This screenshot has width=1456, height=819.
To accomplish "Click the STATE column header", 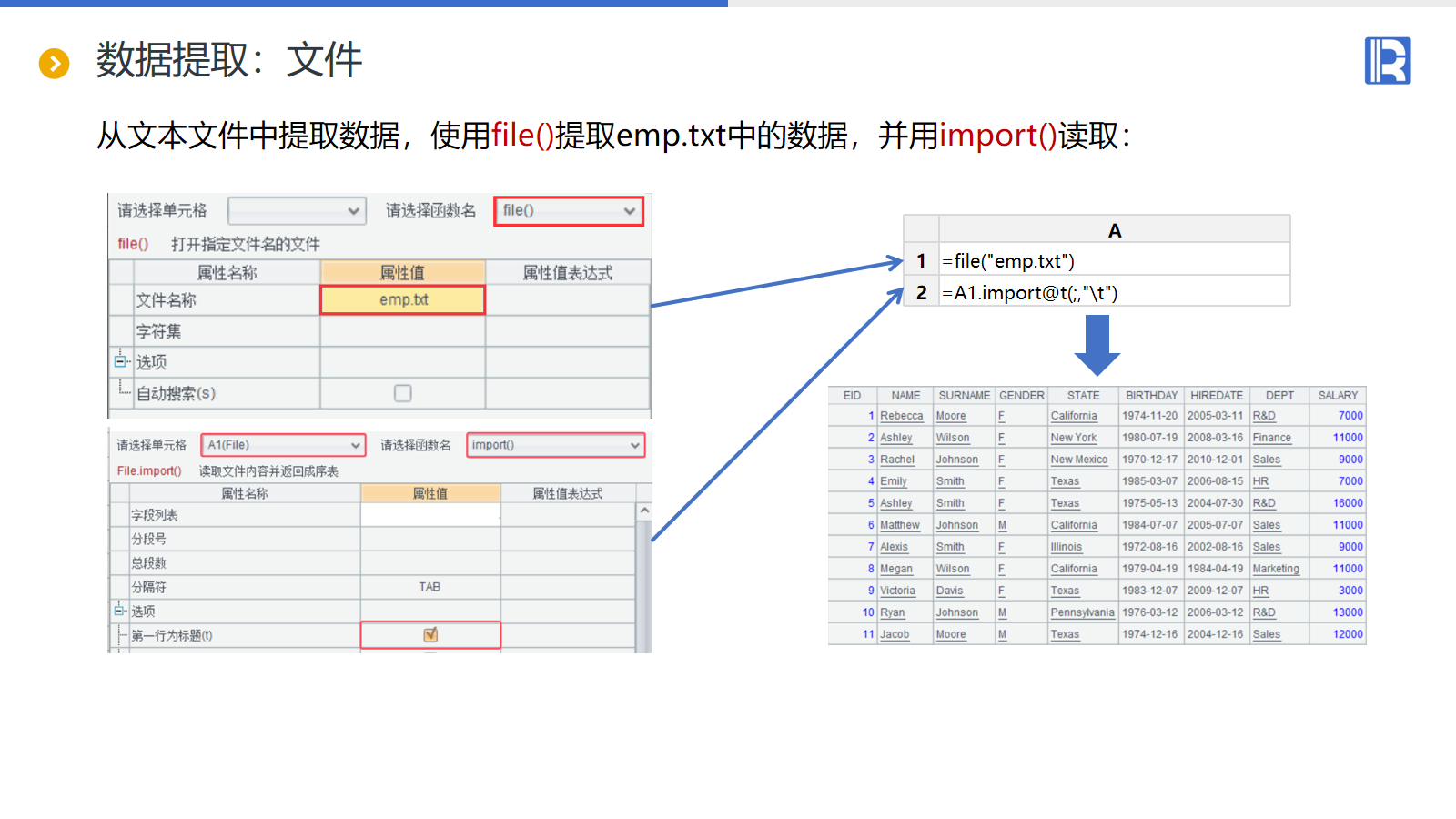I will tap(1084, 396).
